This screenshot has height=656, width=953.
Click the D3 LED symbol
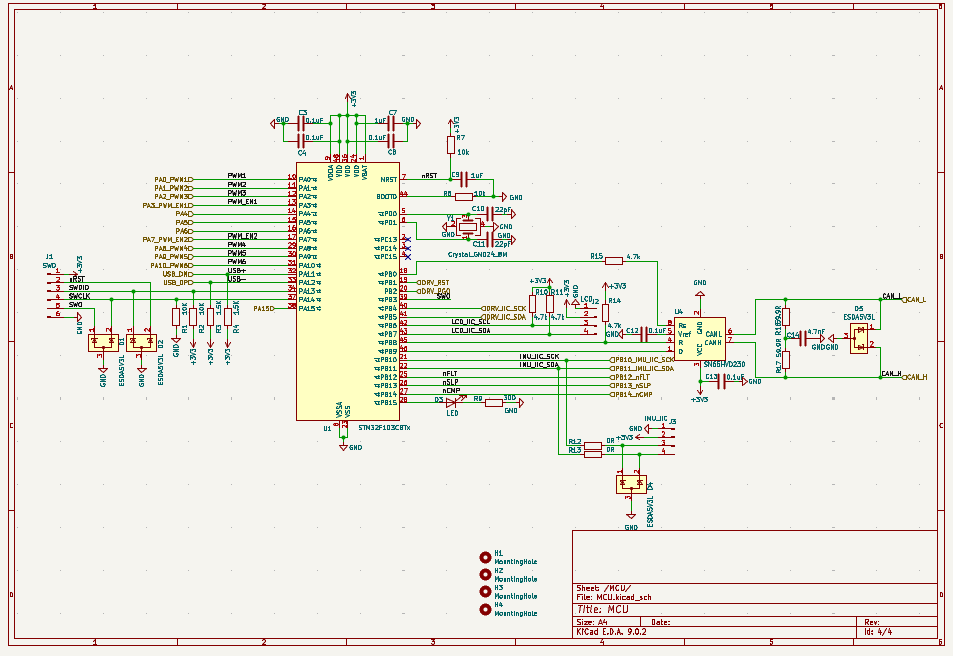click(x=451, y=402)
